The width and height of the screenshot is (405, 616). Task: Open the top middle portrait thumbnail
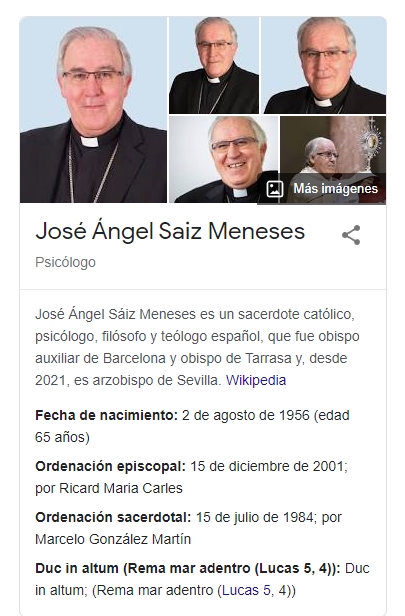[x=214, y=65]
